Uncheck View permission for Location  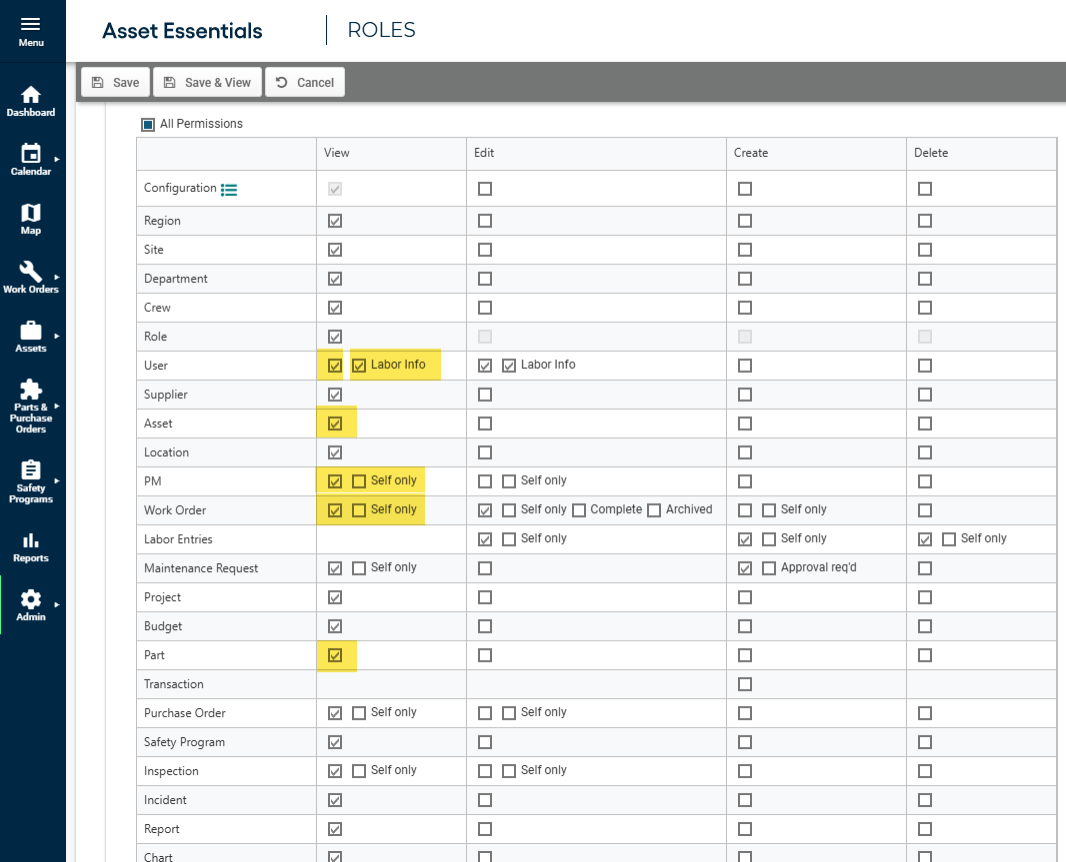(x=335, y=453)
